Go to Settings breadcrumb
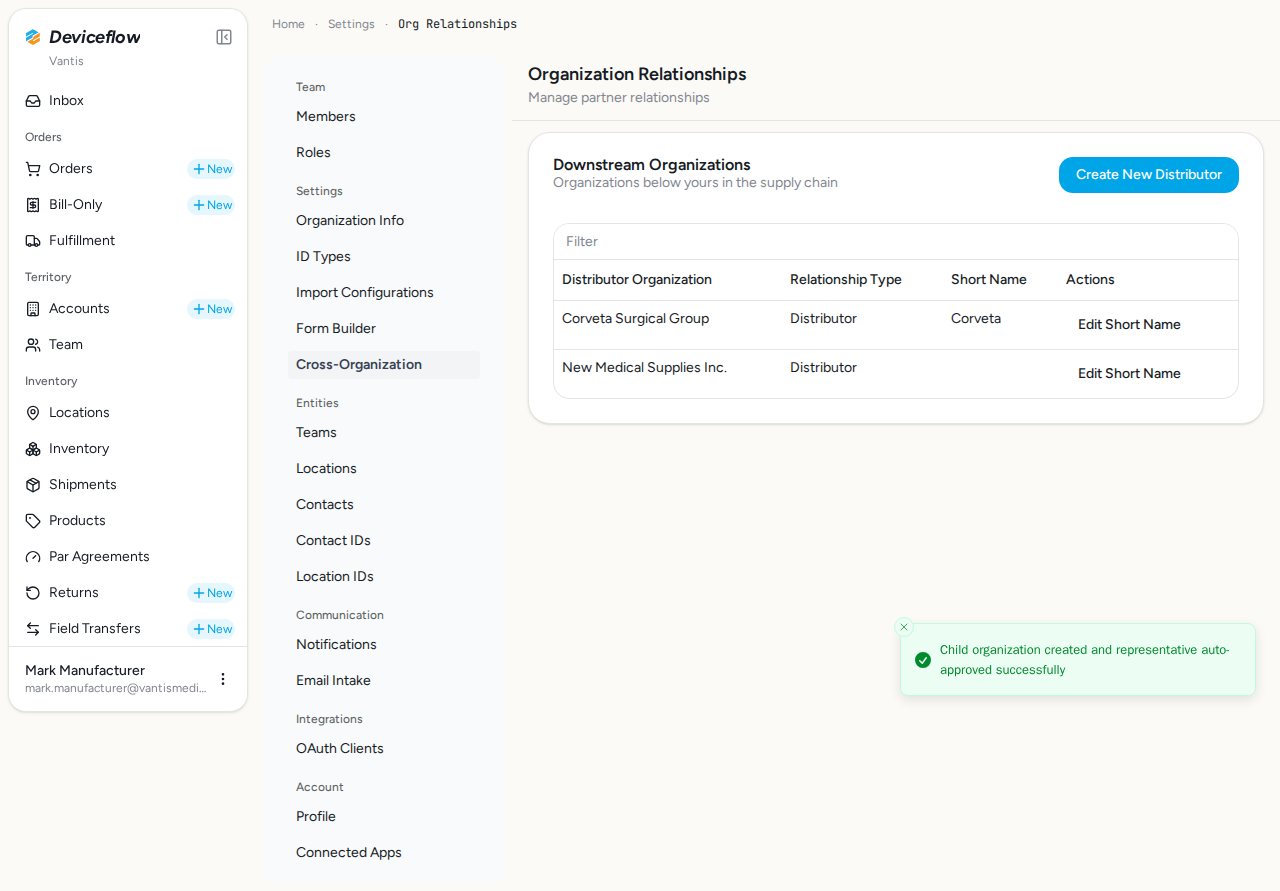Viewport: 1280px width, 891px height. point(351,24)
